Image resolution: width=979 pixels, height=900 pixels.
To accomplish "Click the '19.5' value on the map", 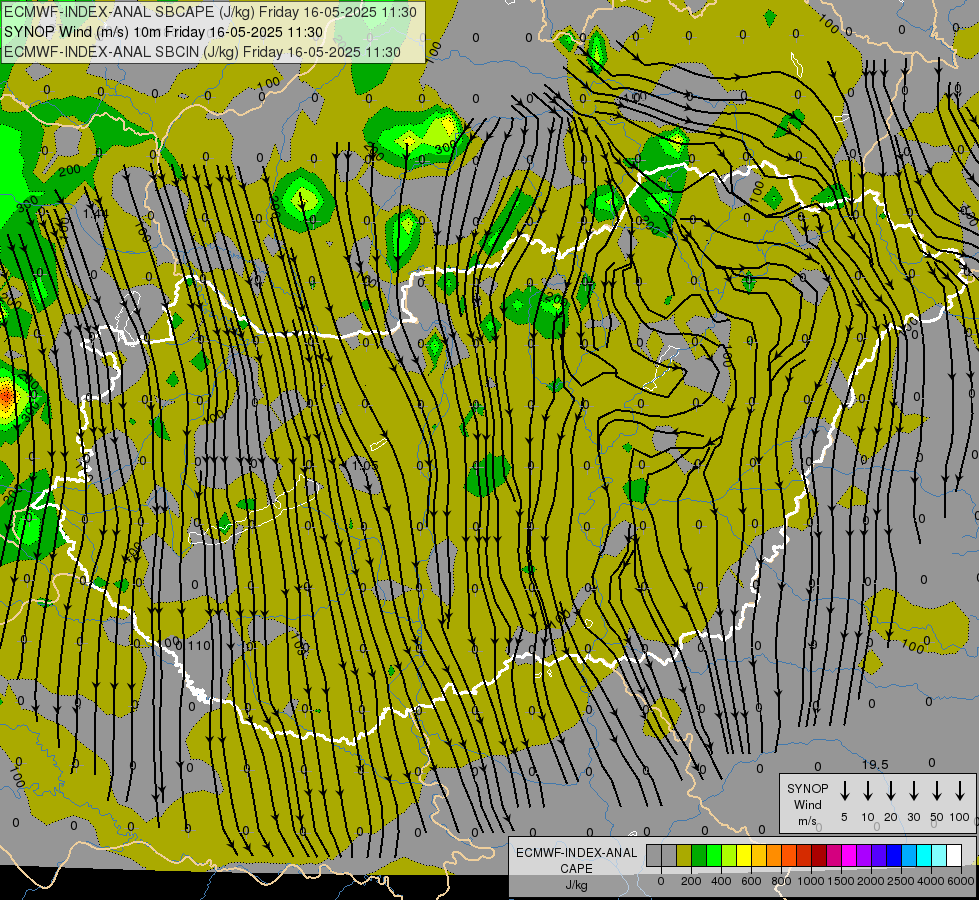I will [875, 764].
